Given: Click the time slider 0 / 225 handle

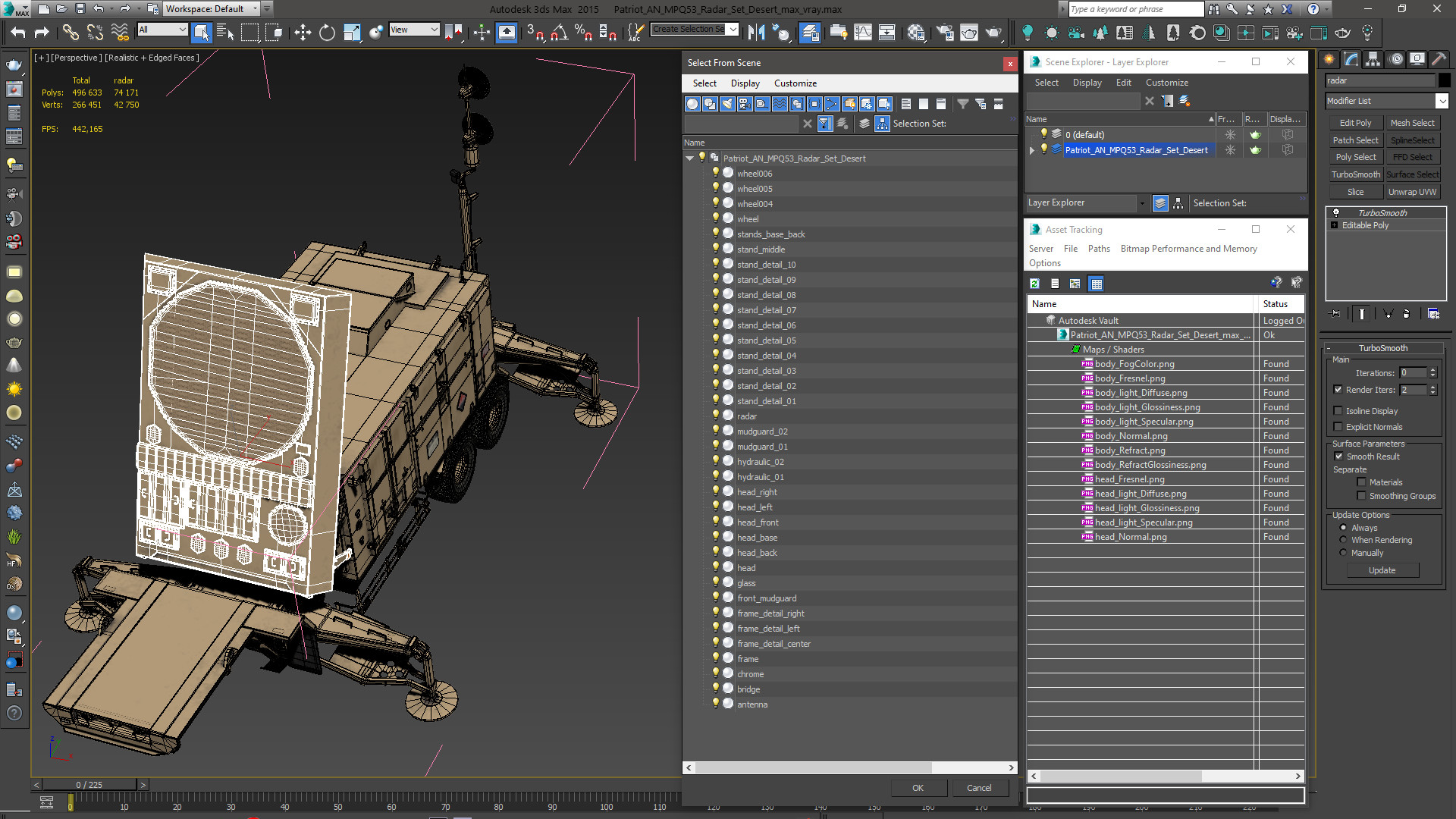Looking at the screenshot, I should click(x=89, y=785).
